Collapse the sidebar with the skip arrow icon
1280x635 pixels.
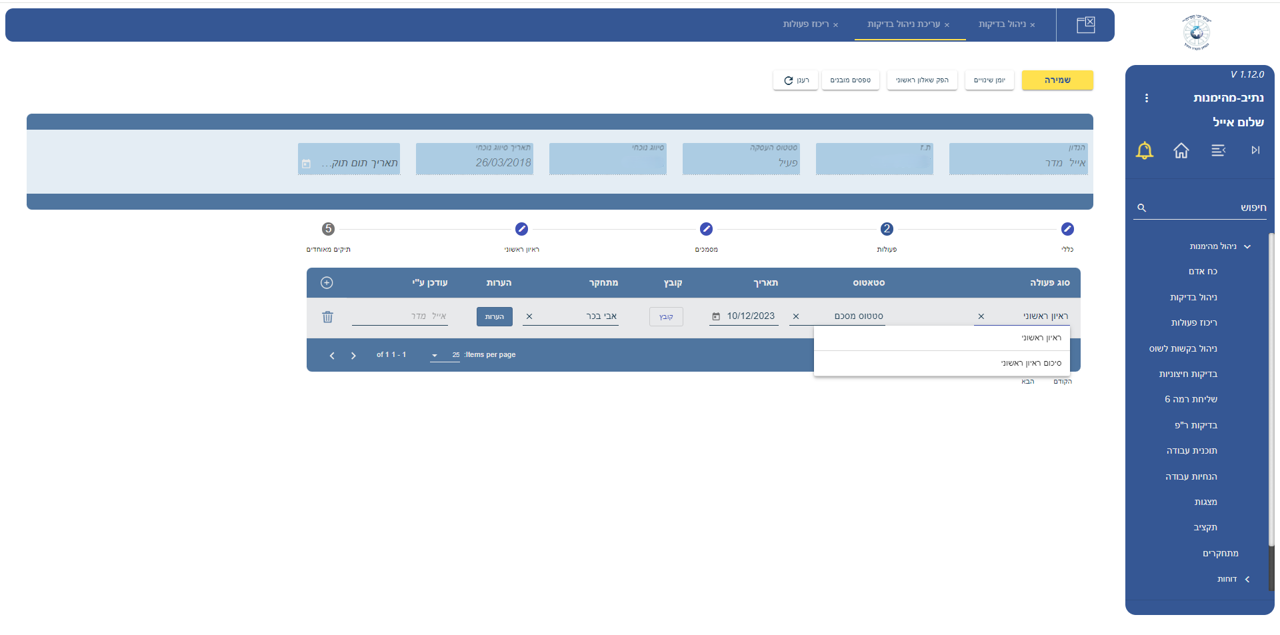[x=1255, y=150]
